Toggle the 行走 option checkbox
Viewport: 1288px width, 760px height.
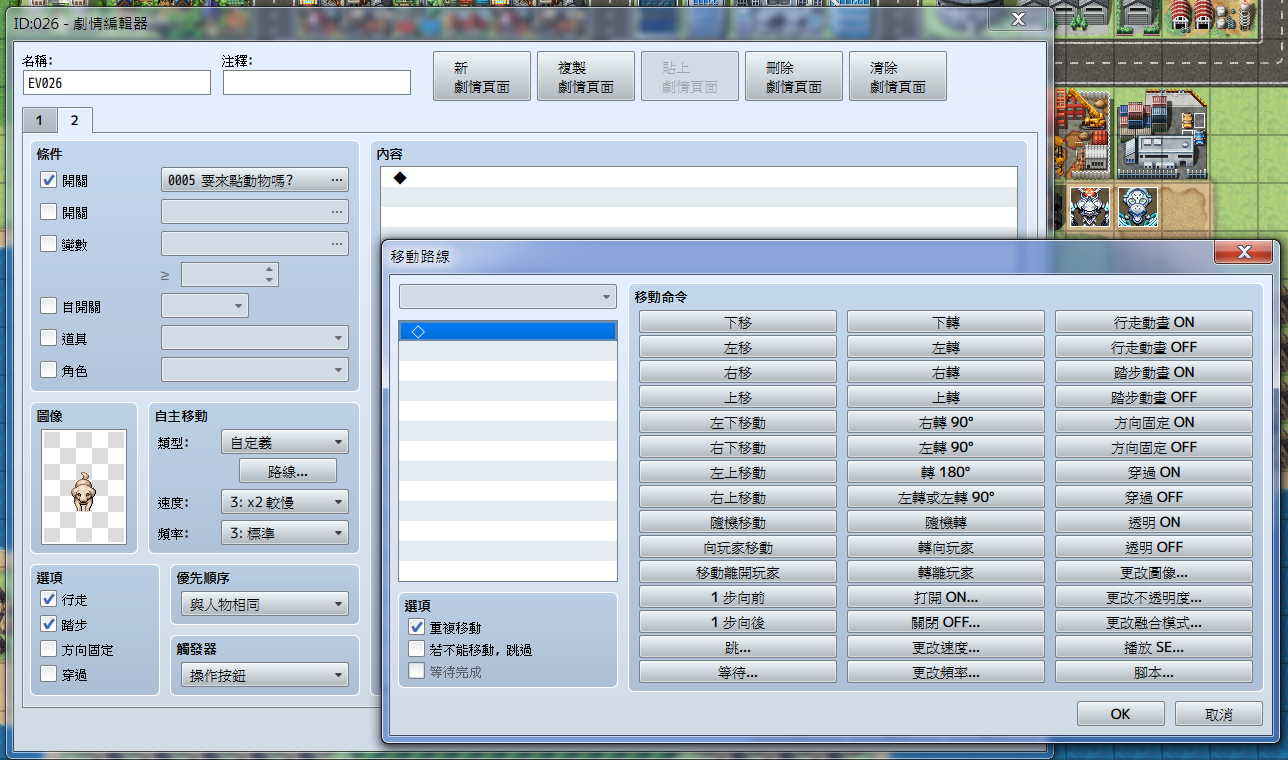(48, 599)
